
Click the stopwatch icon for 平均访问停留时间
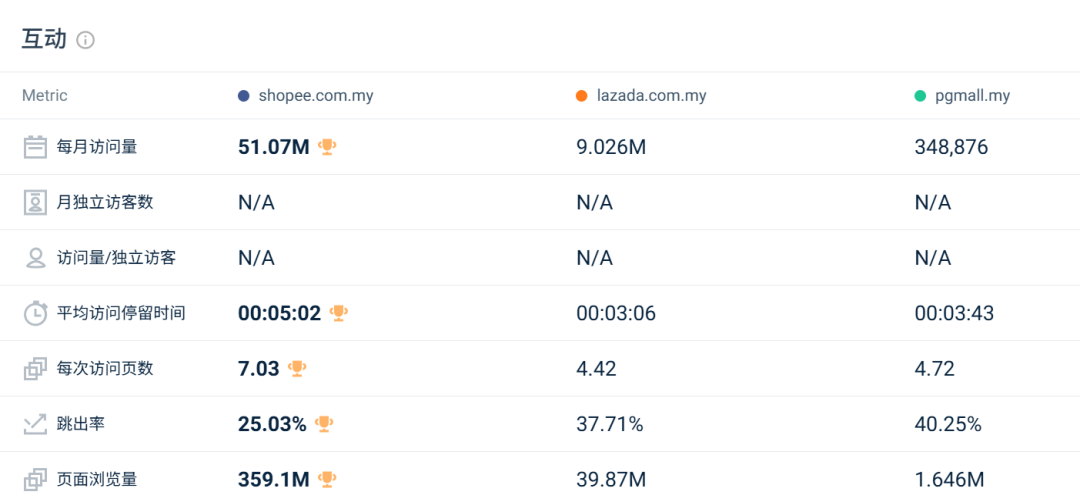point(35,313)
